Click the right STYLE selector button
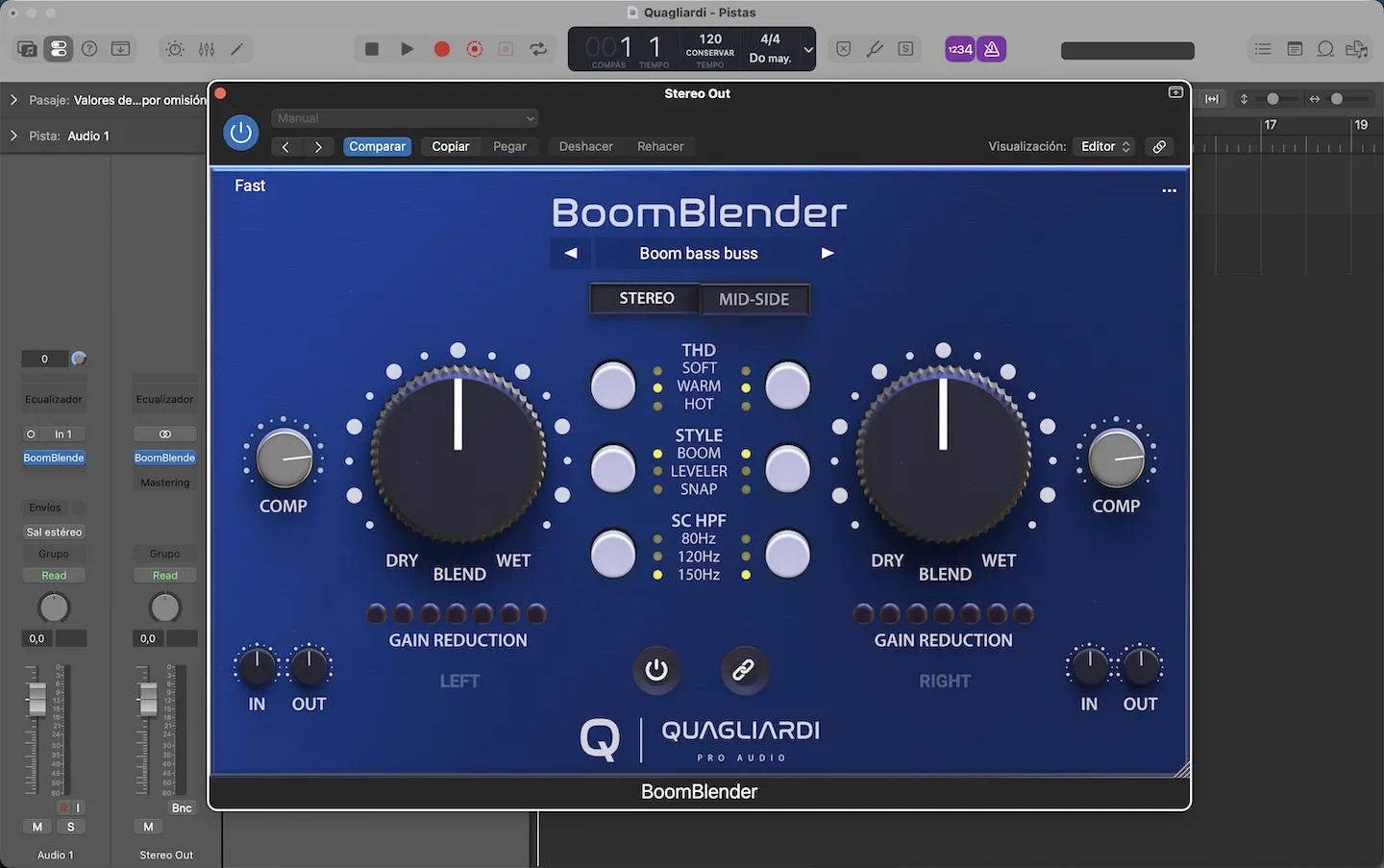The image size is (1384, 868). coord(787,470)
